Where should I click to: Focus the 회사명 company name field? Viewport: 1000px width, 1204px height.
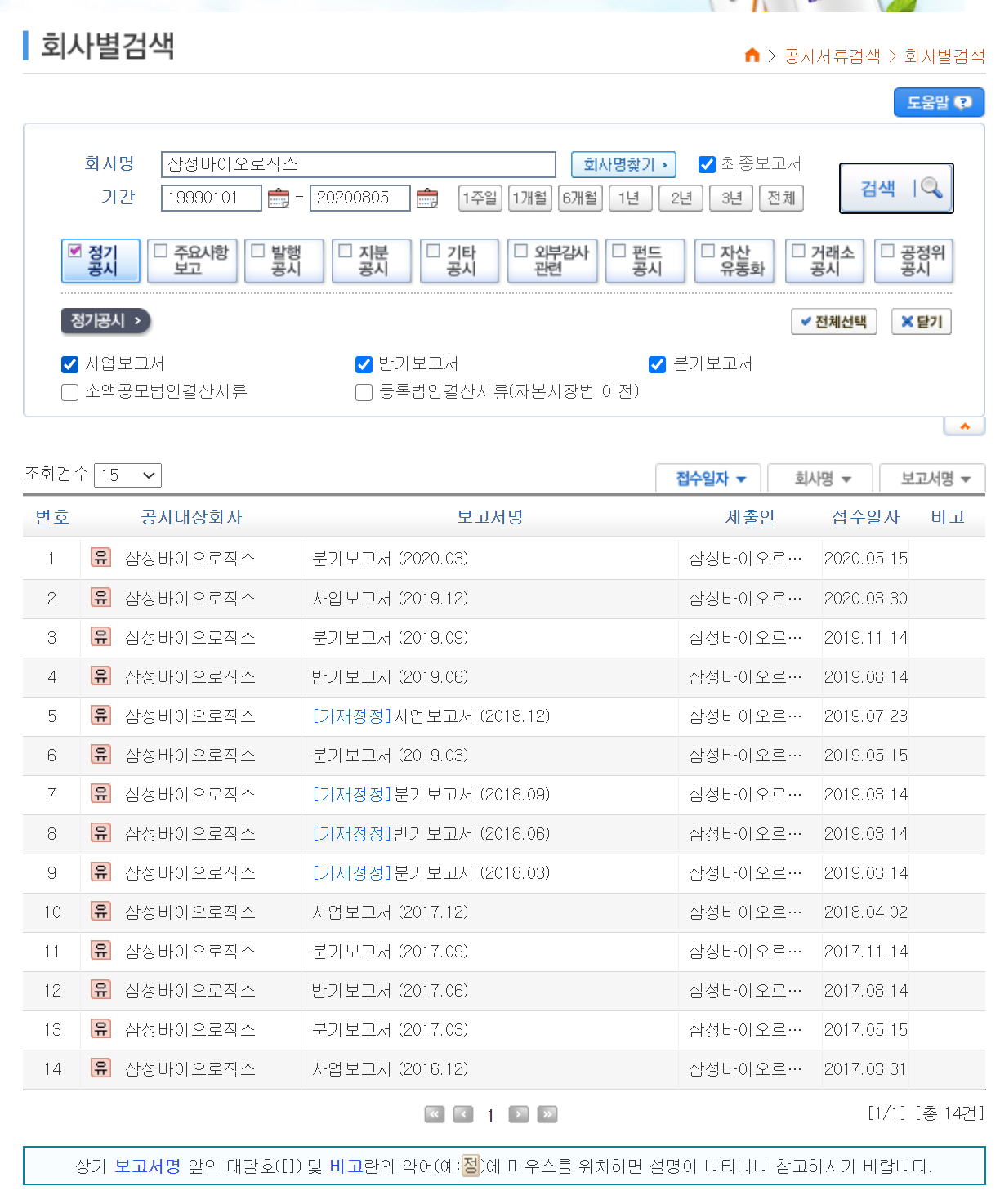pos(359,164)
